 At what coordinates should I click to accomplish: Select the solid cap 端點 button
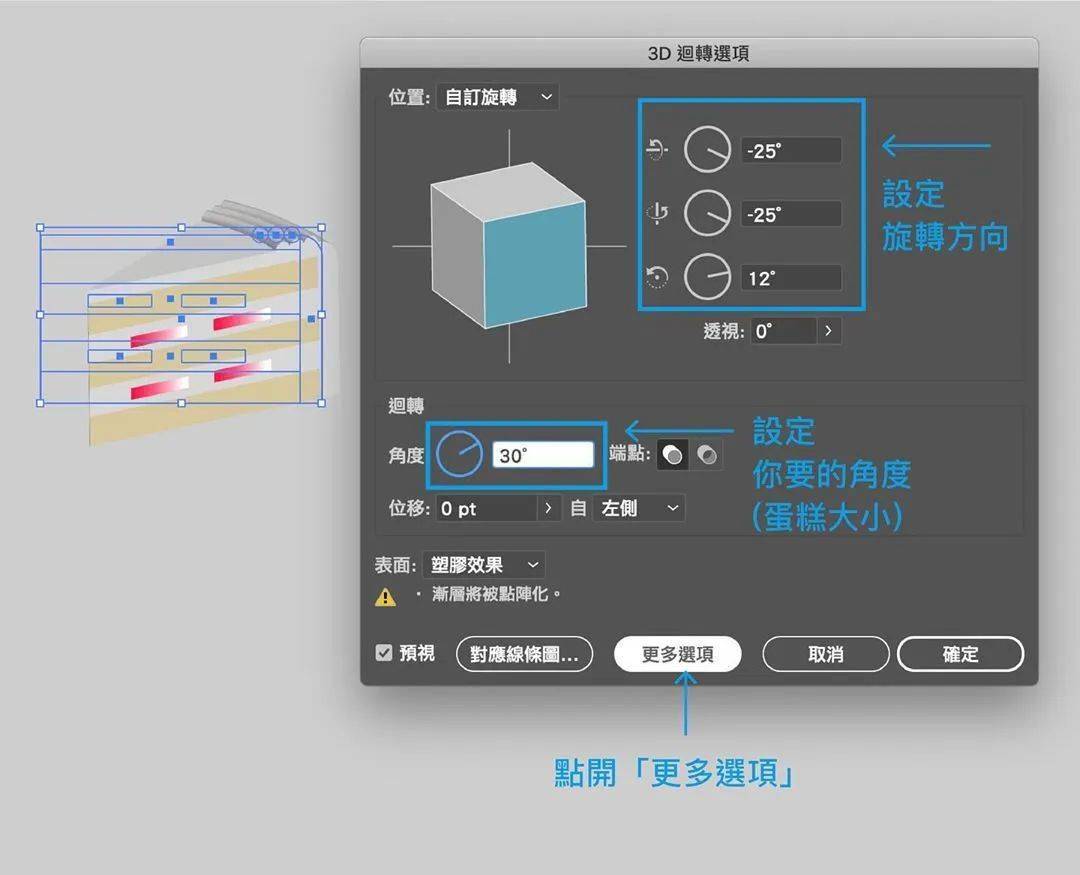click(673, 455)
